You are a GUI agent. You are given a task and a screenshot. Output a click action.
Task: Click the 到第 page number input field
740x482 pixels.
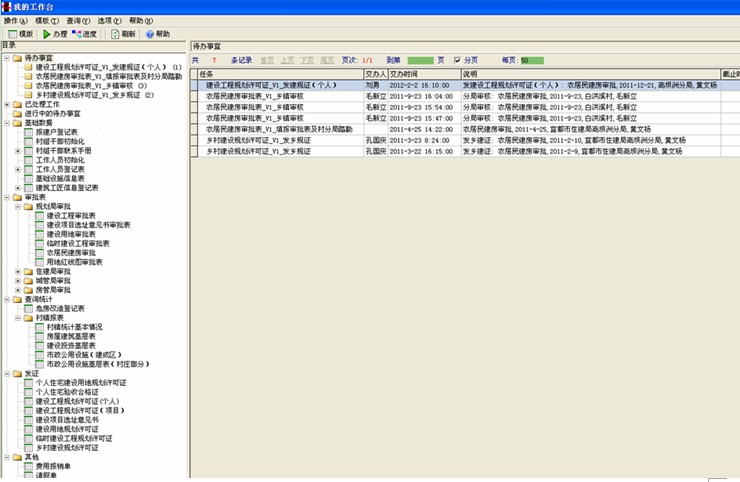(x=420, y=60)
